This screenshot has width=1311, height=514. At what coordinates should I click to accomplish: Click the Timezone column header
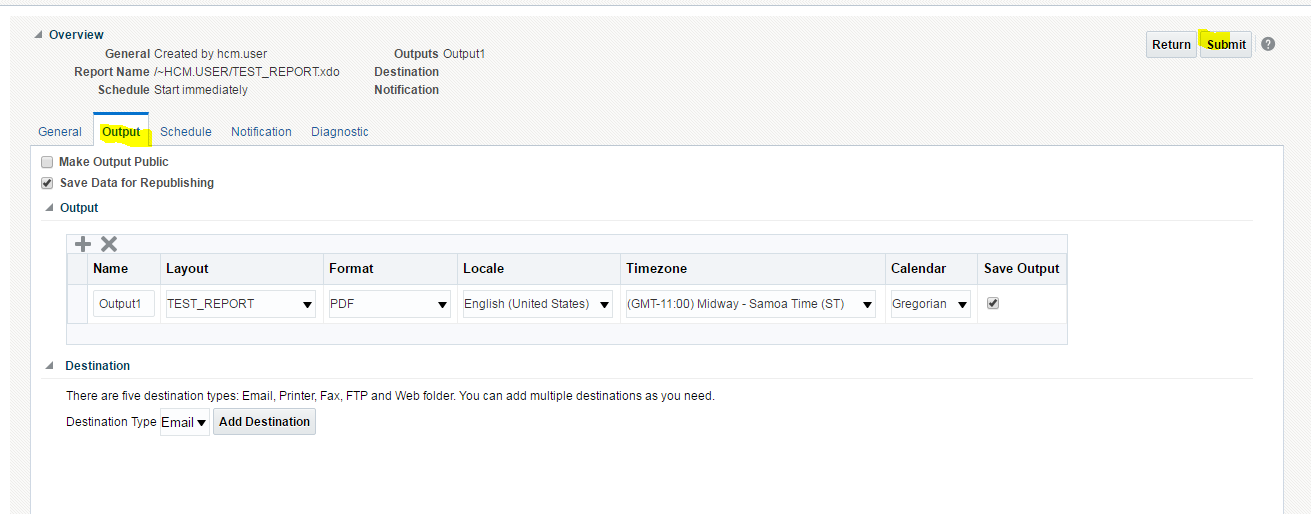(x=752, y=269)
